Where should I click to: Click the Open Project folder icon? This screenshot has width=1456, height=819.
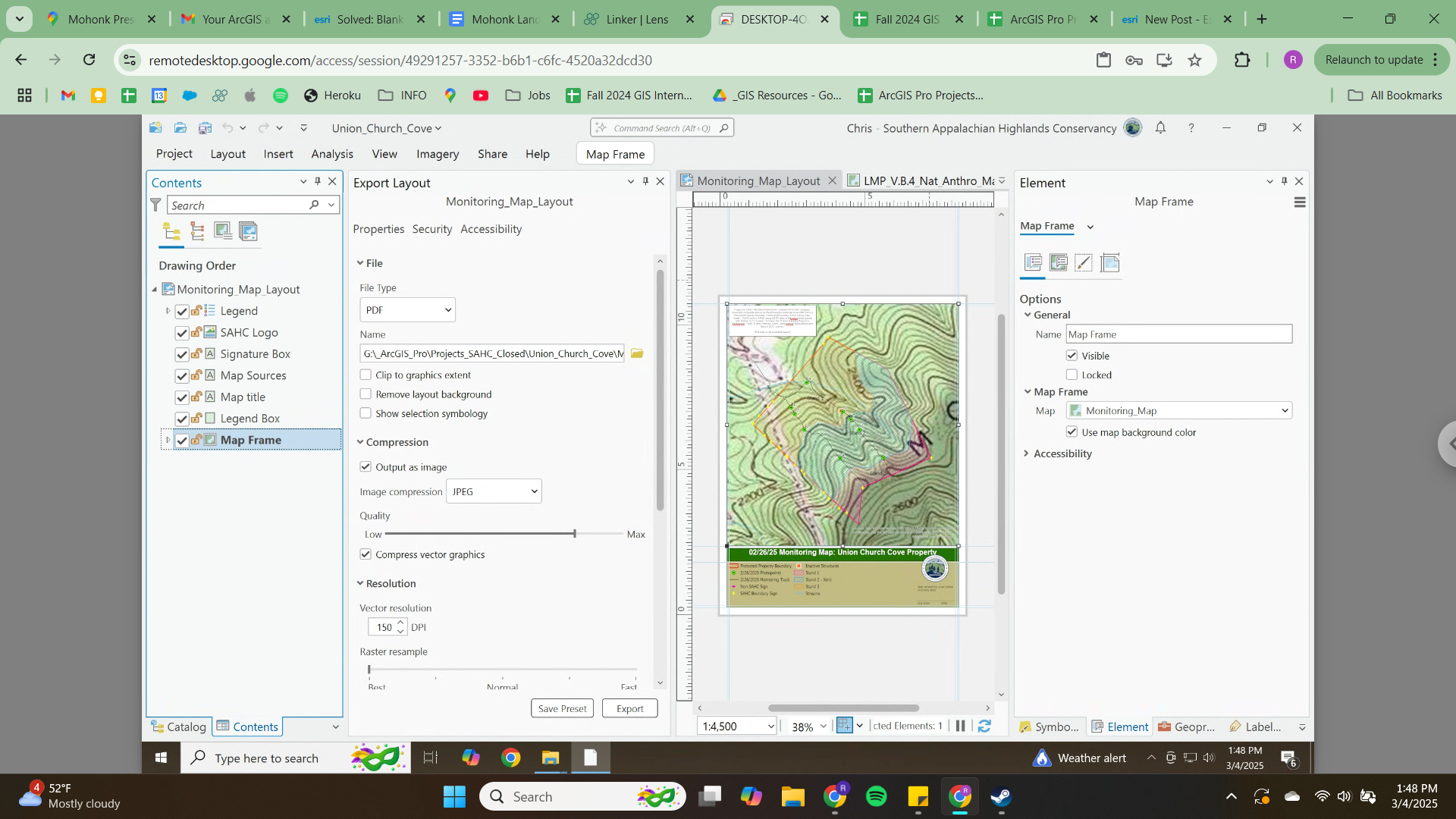[x=180, y=128]
